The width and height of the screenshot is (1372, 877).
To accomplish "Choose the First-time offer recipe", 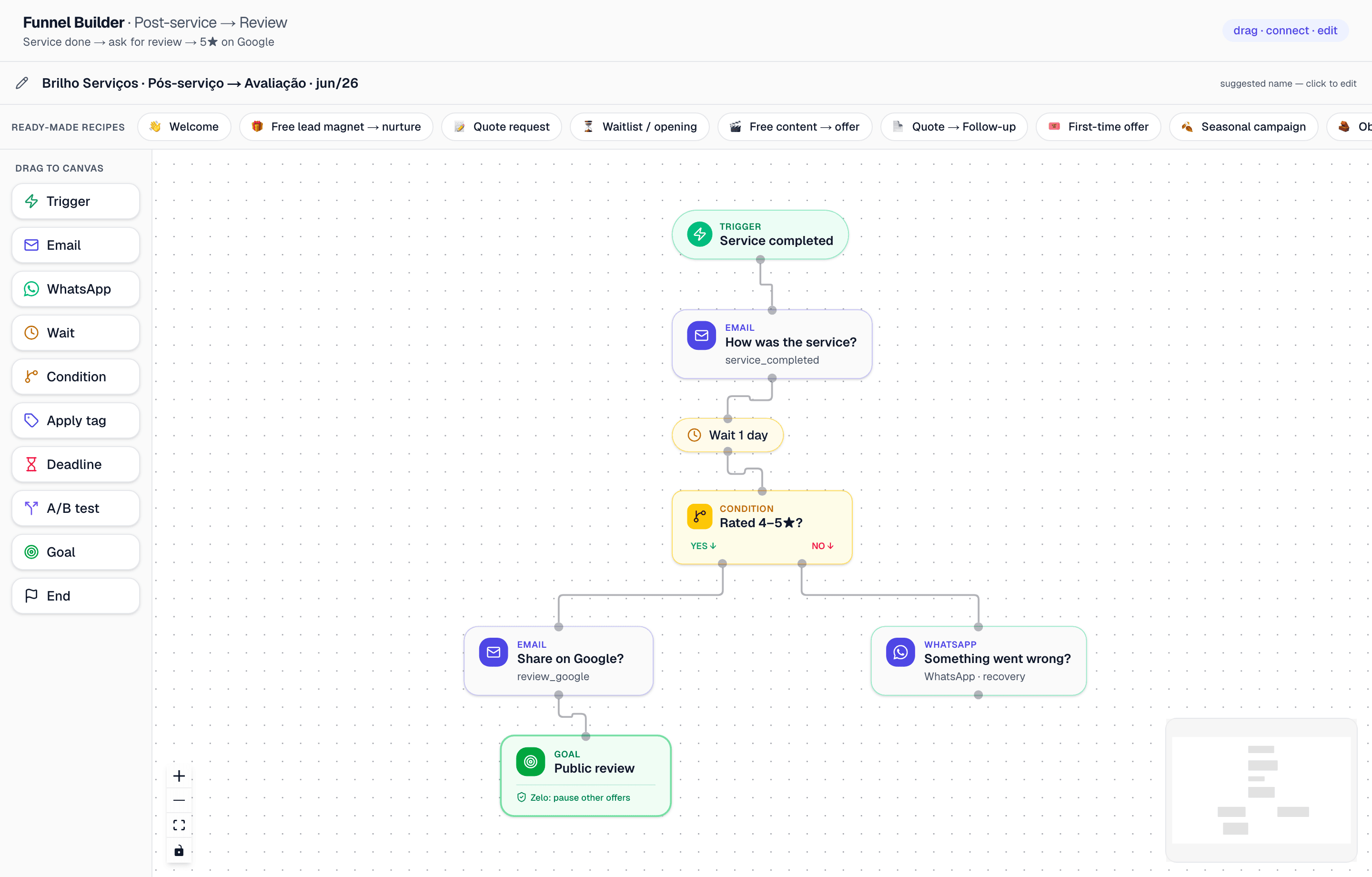I will pos(1099,127).
